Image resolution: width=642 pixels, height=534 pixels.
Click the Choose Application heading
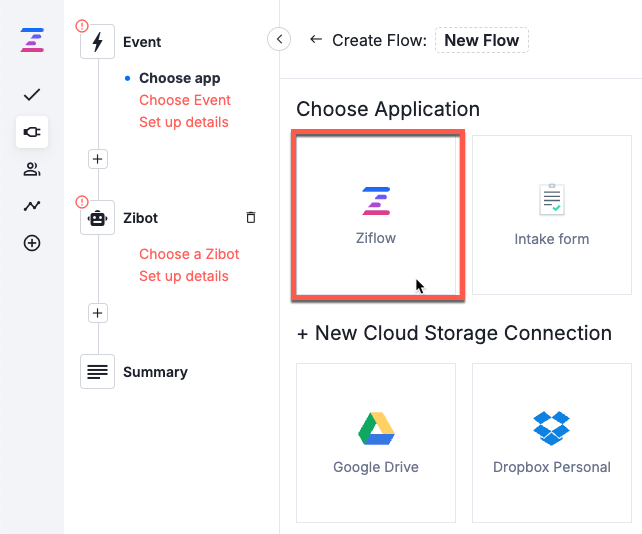[388, 109]
